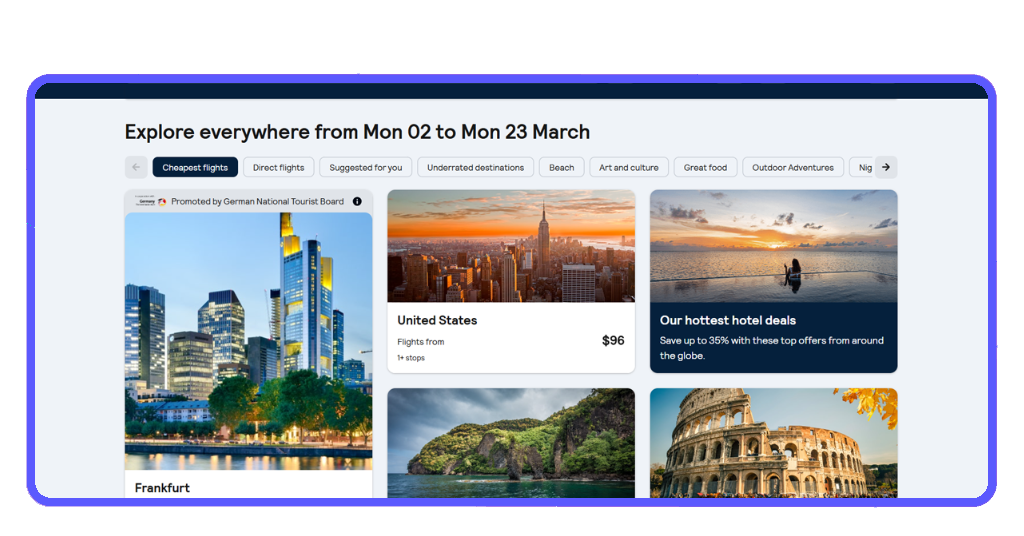Open the Frankfurt skyline photo card
This screenshot has width=1024, height=536.
249,341
